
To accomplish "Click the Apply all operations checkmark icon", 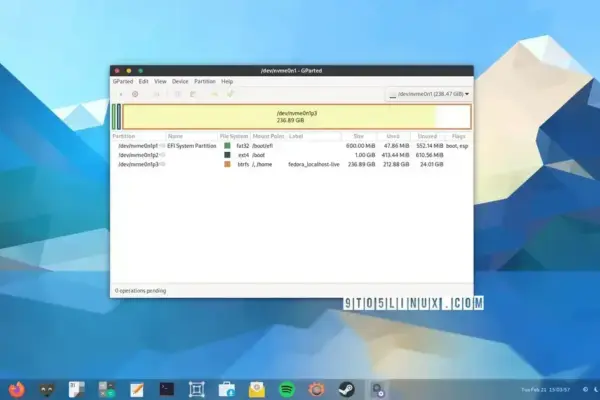I will pos(230,94).
